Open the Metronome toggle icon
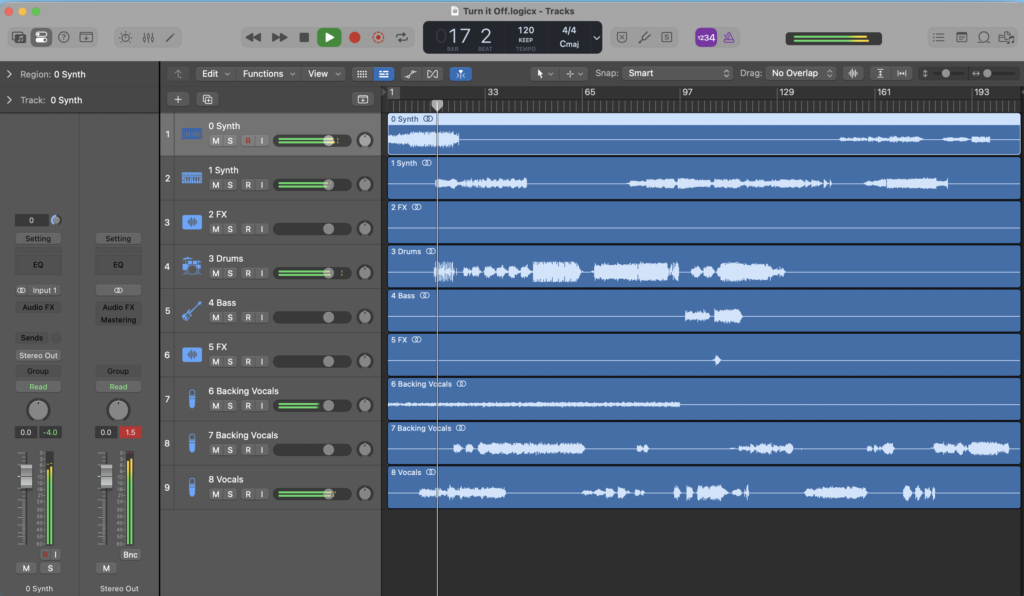The width and height of the screenshot is (1024, 596). 728,36
